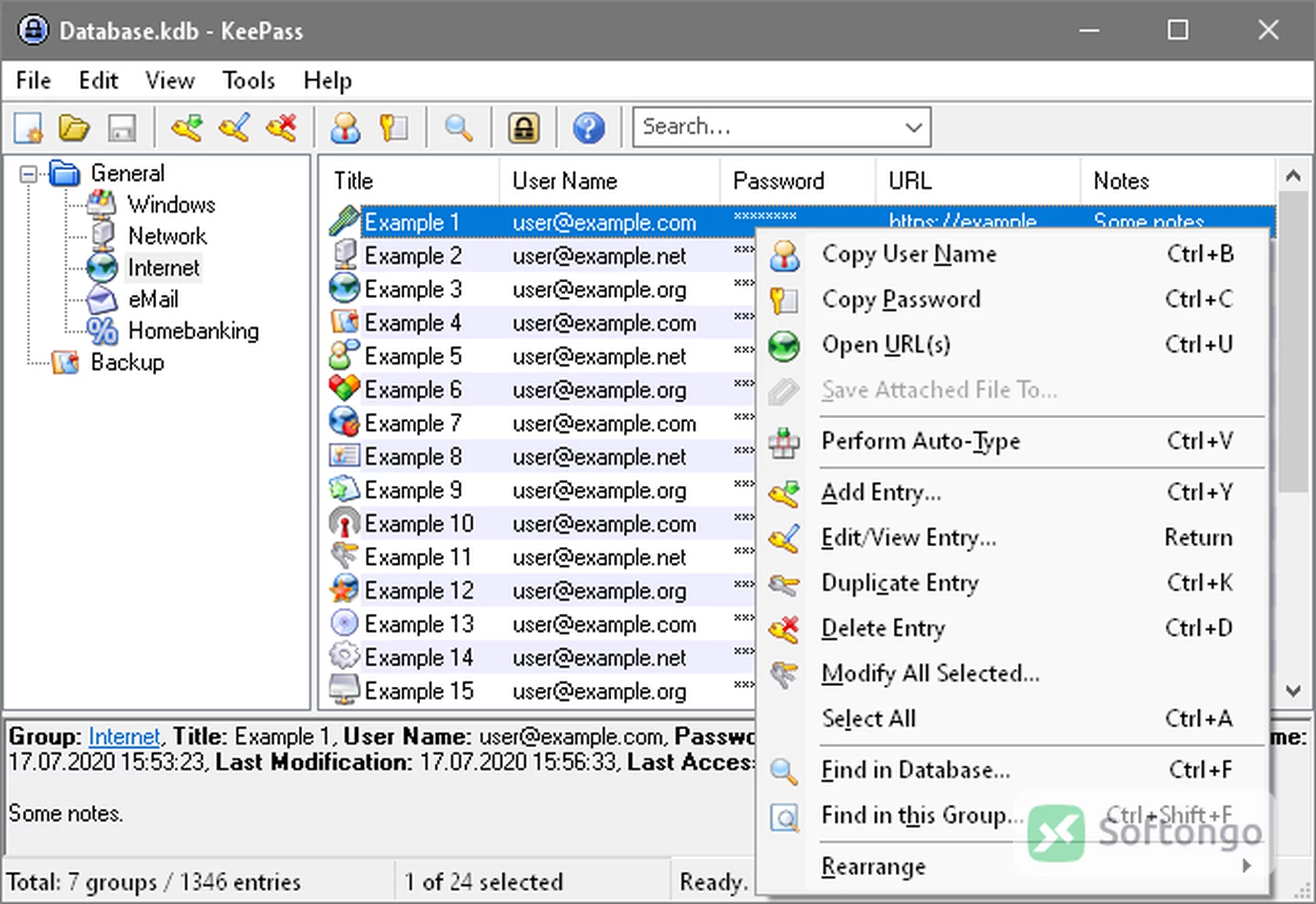Expand the Rearrange submenu
Image resolution: width=1316 pixels, height=904 pixels.
(x=1012, y=867)
